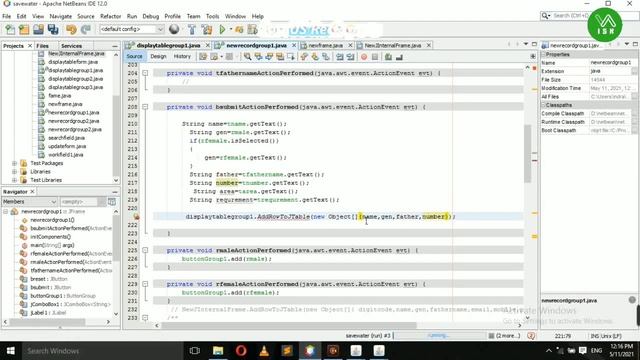Viewport: 640px width, 360px height.
Task: Select searchfield.java in Projects tree
Action: click(x=66, y=138)
